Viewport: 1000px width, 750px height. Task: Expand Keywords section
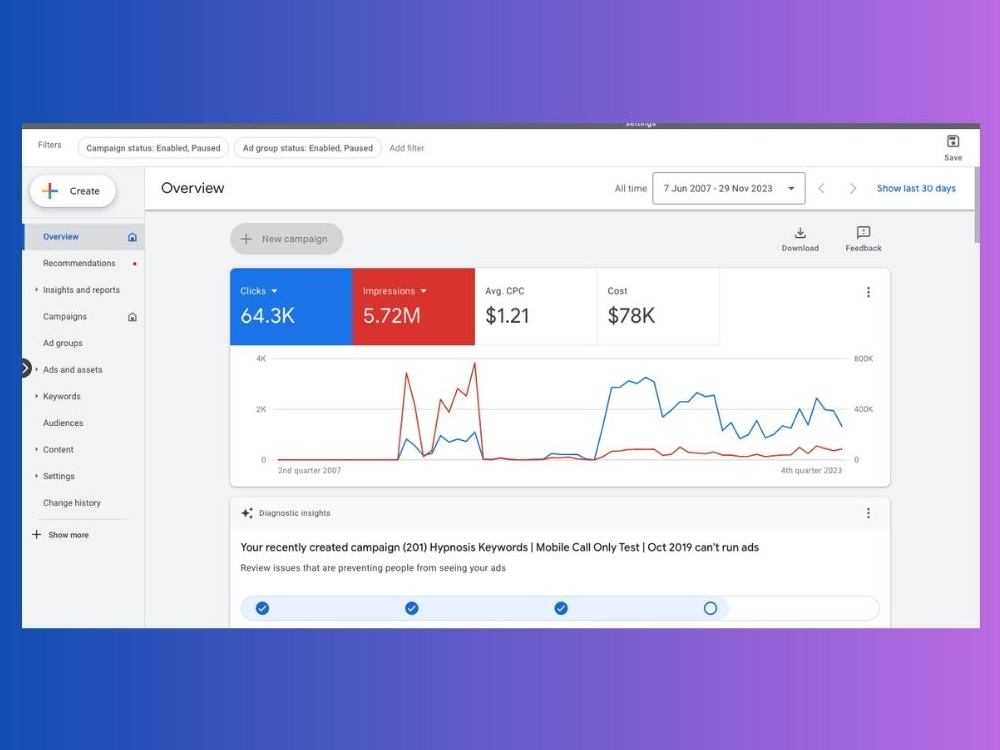[36, 396]
